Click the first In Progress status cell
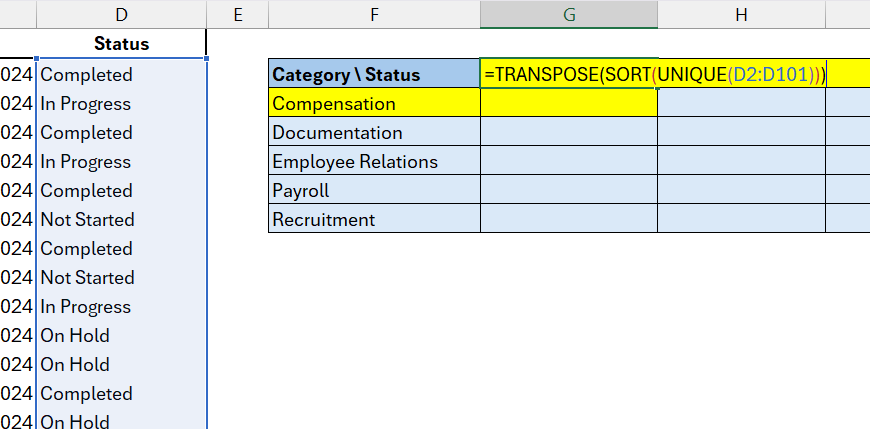The height and width of the screenshot is (429, 870). (122, 104)
